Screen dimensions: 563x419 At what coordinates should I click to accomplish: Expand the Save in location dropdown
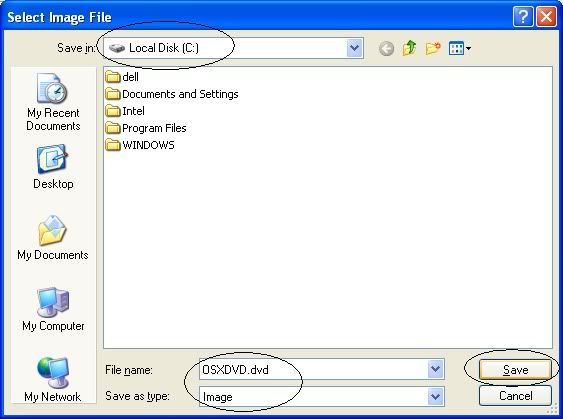(354, 48)
